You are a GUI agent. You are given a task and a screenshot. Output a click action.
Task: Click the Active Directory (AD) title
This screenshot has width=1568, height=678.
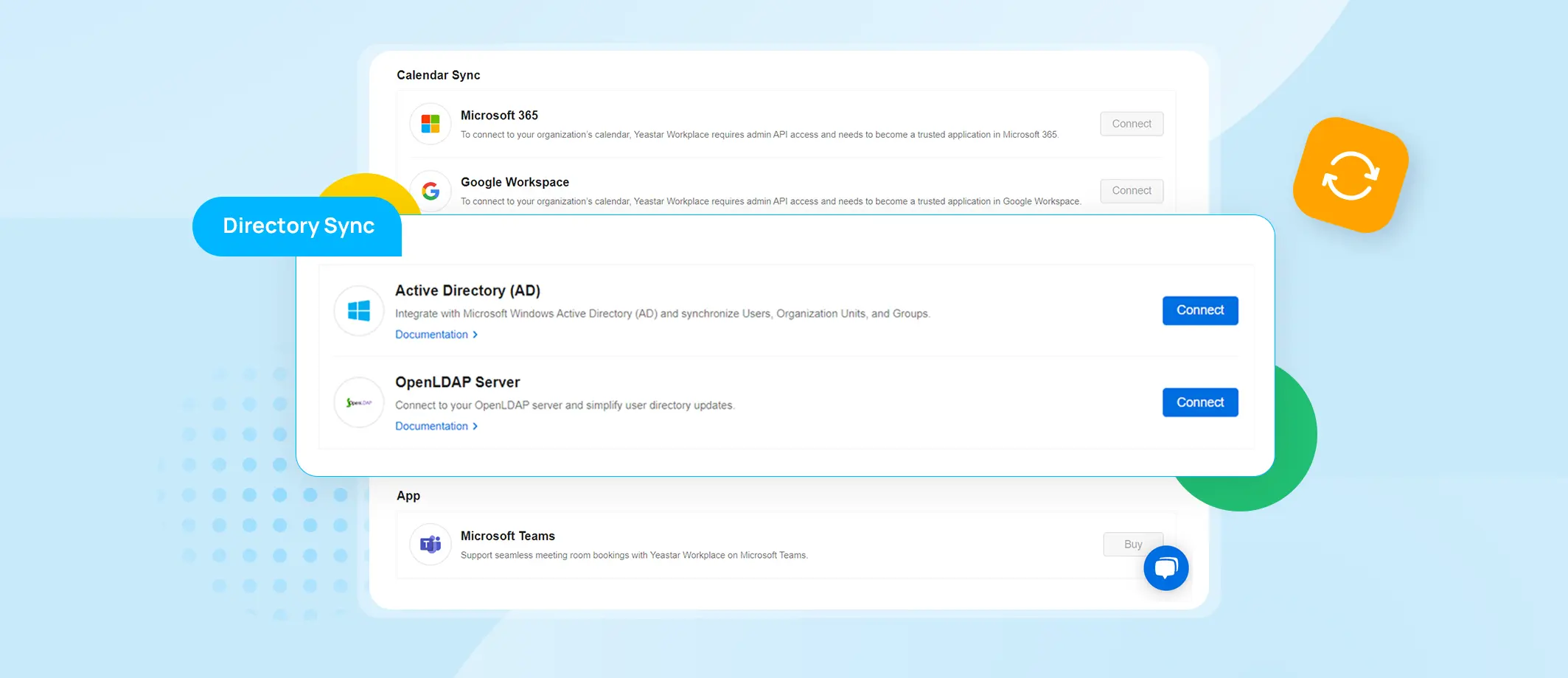467,290
